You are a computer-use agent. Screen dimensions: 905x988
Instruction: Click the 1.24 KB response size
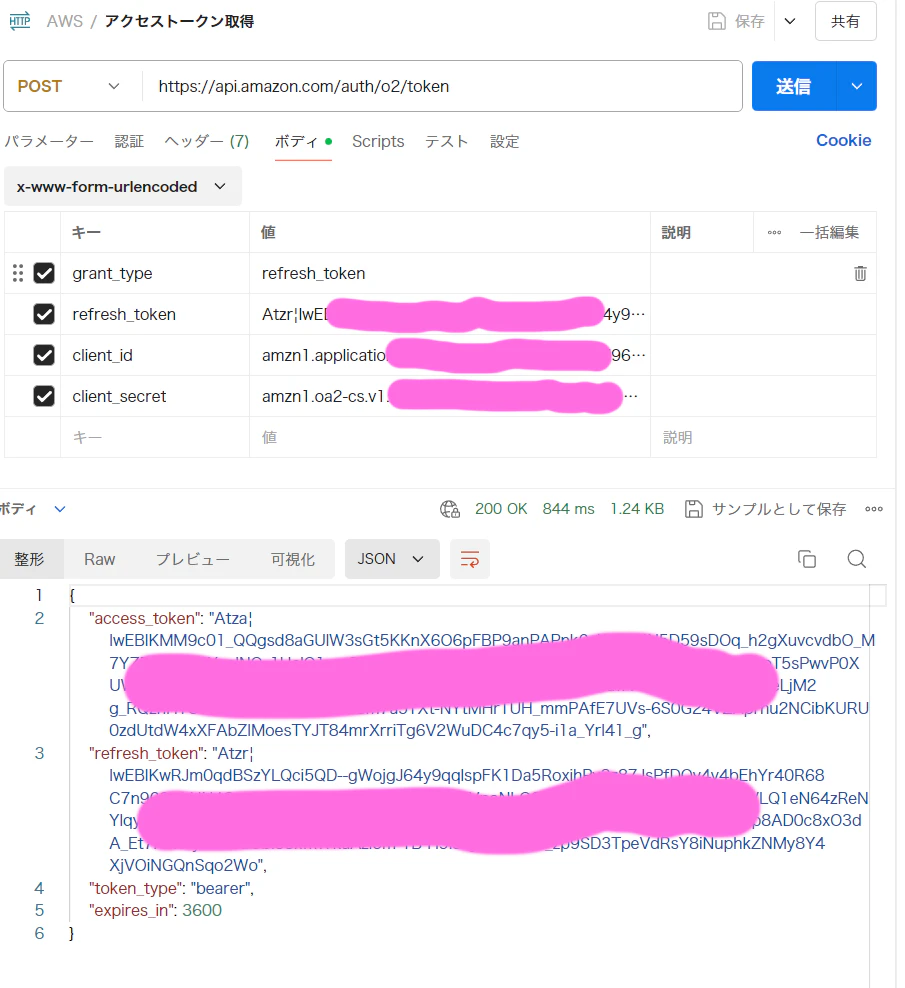[637, 508]
